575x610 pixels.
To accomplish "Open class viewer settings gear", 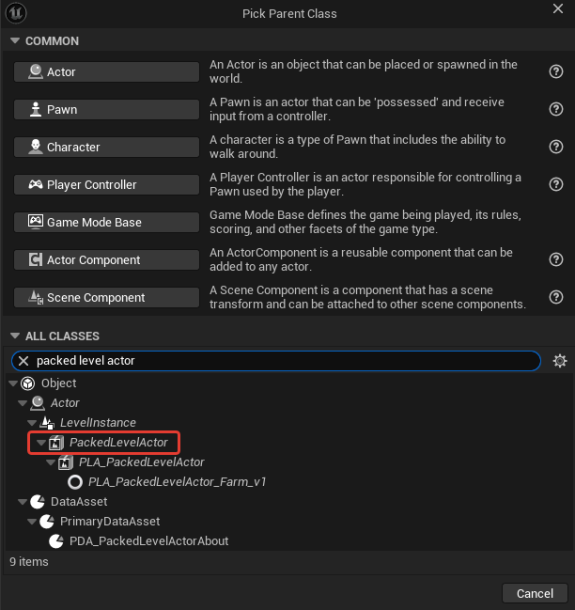I will pos(560,361).
